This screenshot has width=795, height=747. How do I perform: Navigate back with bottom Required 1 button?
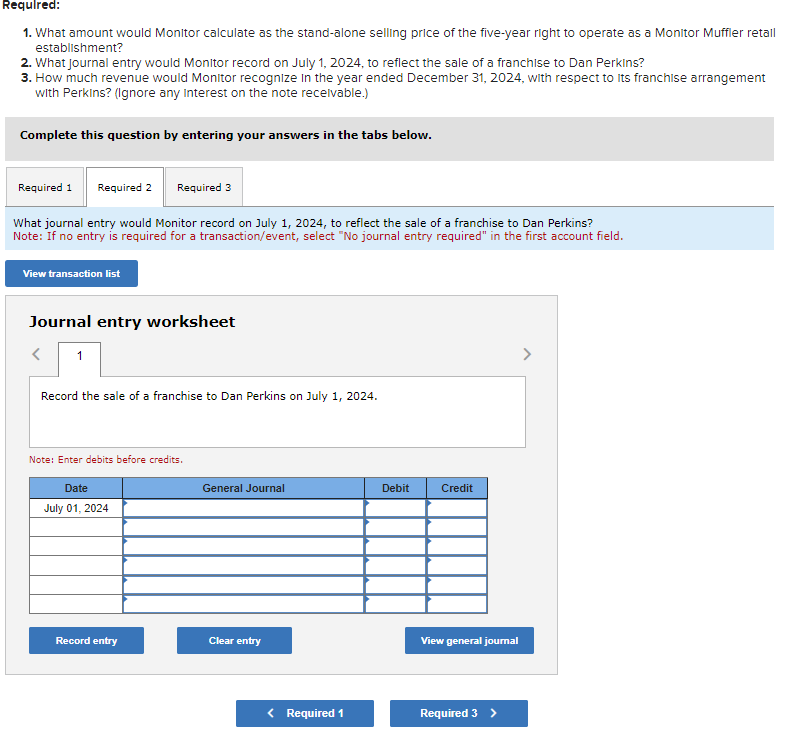(305, 714)
